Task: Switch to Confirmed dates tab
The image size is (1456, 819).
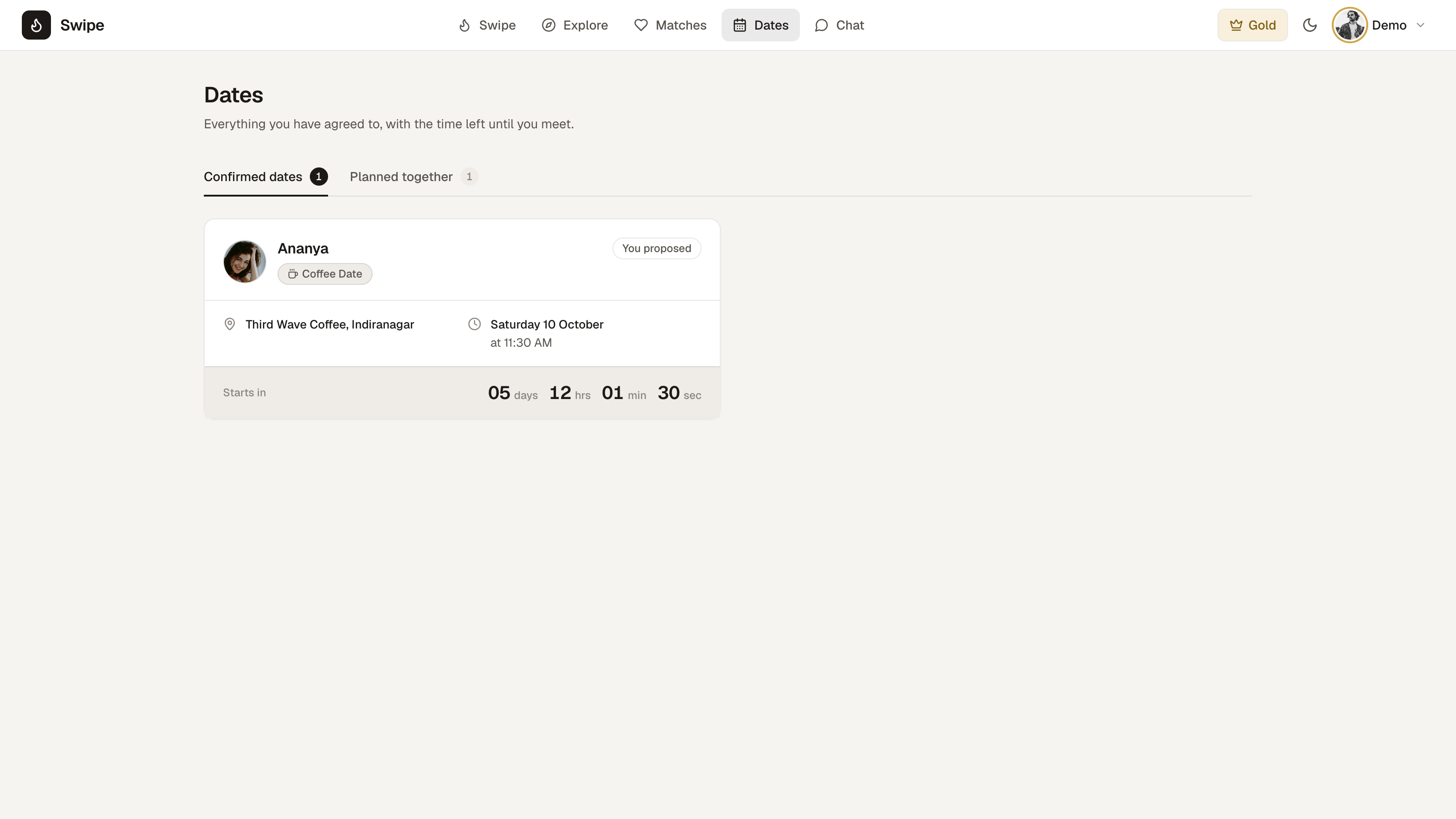Action: [266, 177]
